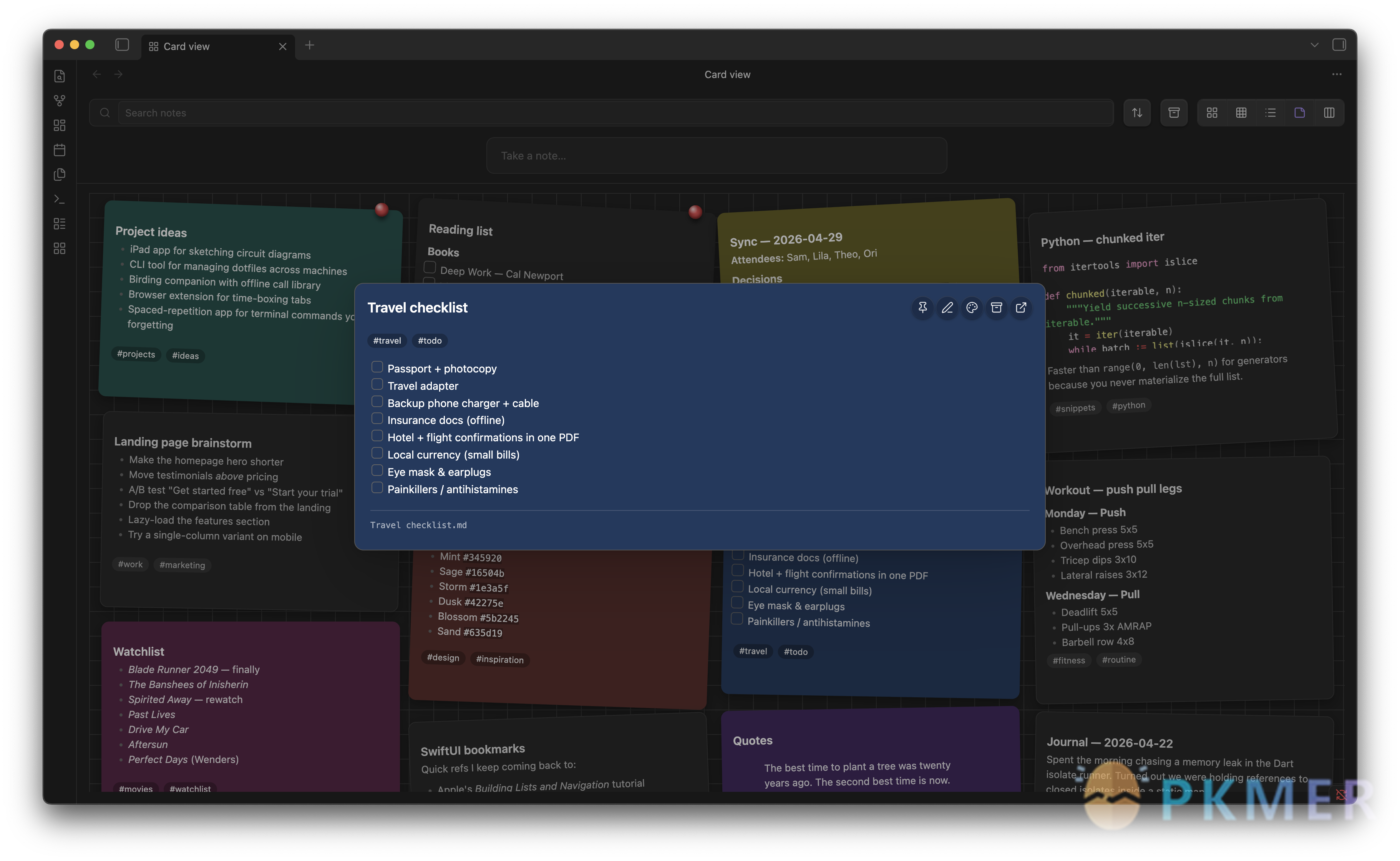Switch to list layout view
The width and height of the screenshot is (1400, 861).
click(x=1270, y=113)
